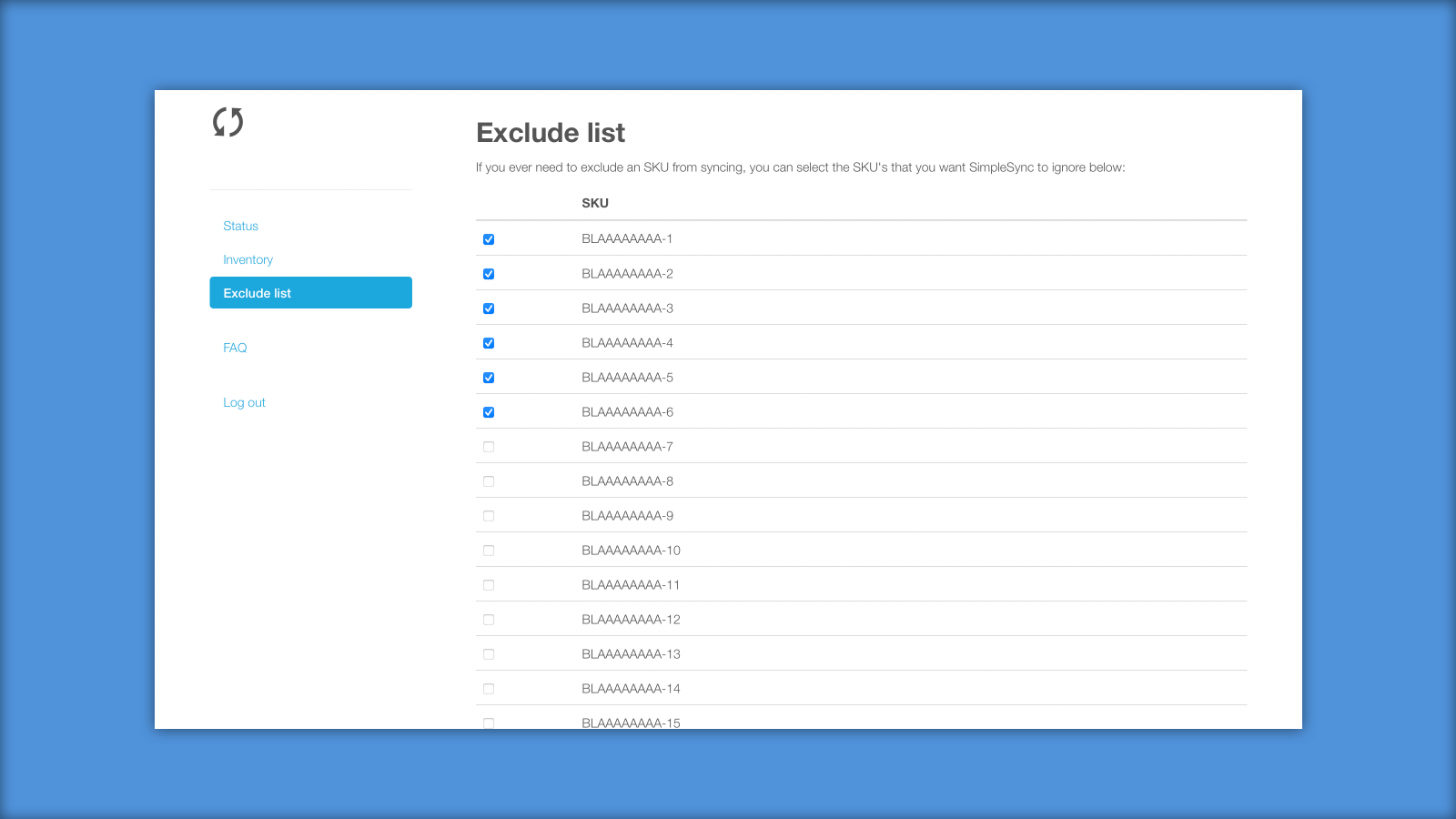1456x819 pixels.
Task: Open the Status page
Action: [x=240, y=226]
